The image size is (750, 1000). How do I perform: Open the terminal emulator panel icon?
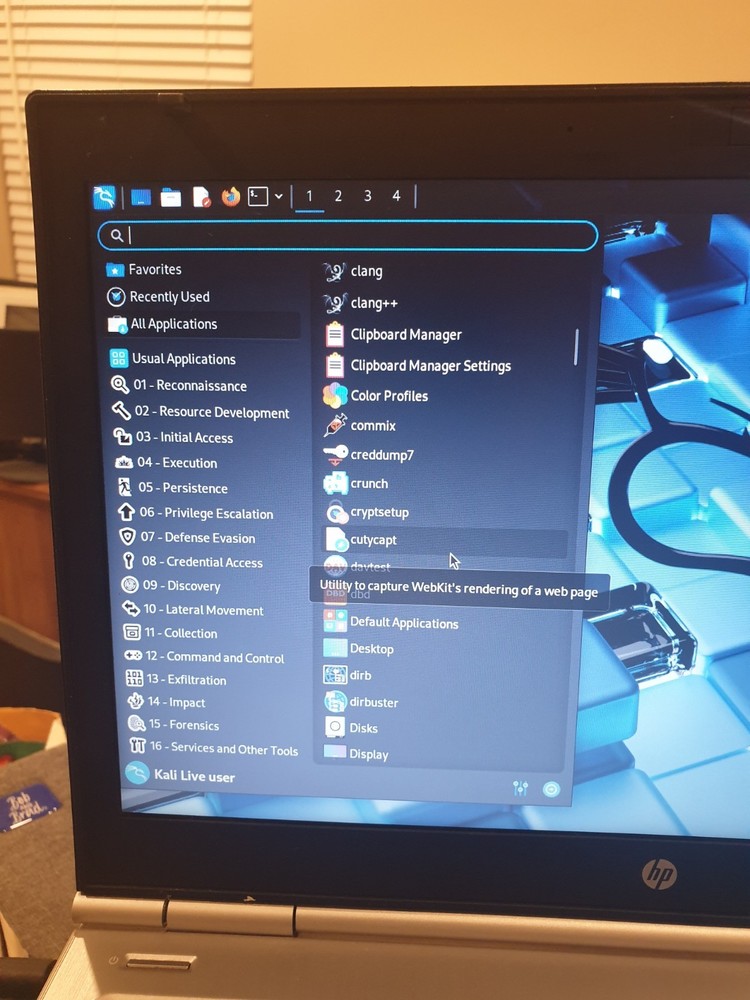coord(258,196)
